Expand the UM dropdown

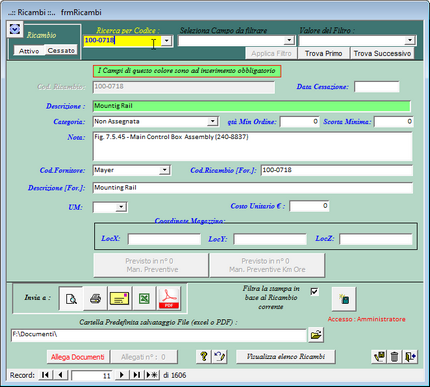tap(121, 207)
